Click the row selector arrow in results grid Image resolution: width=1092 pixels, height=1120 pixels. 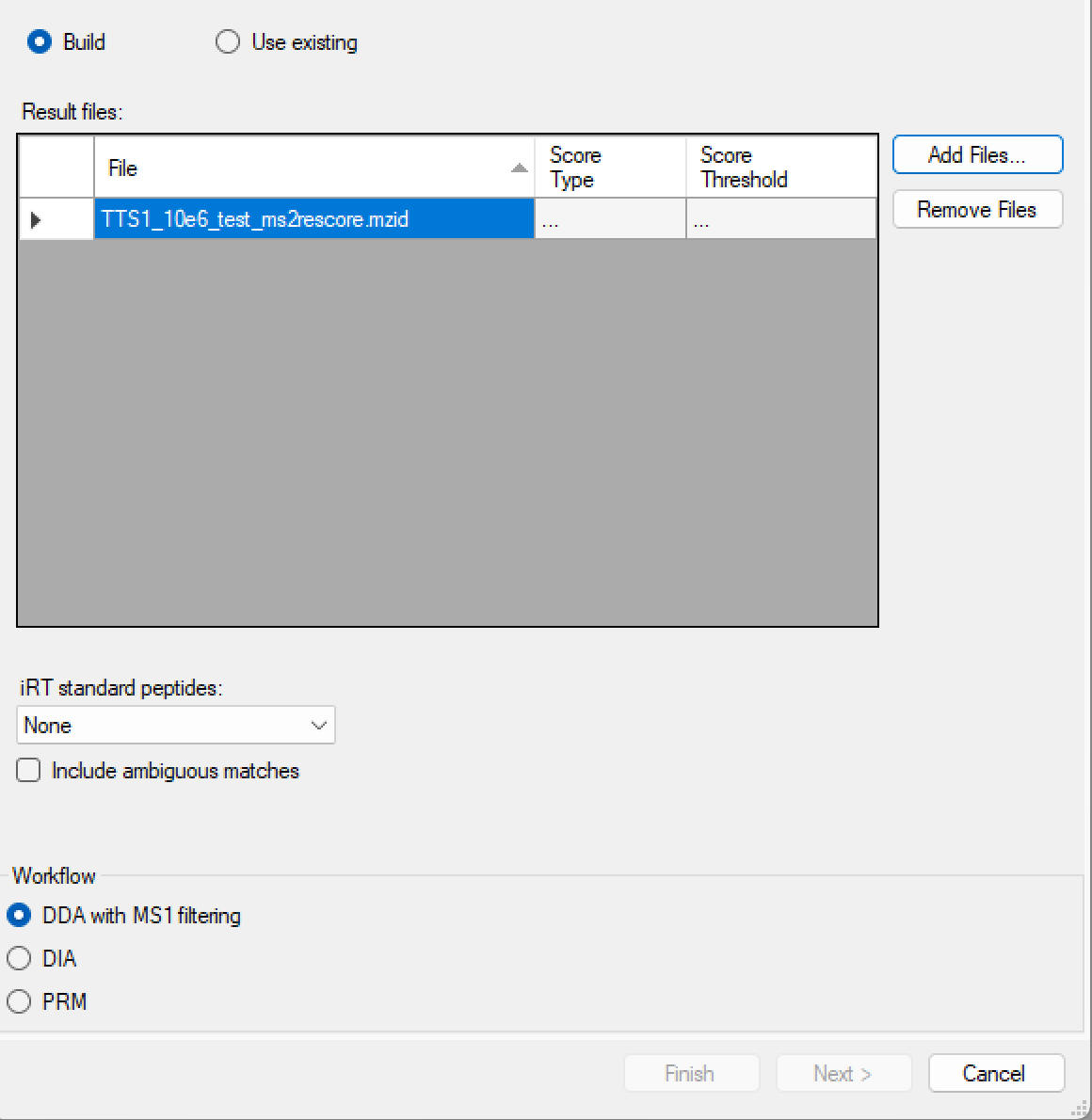37,220
